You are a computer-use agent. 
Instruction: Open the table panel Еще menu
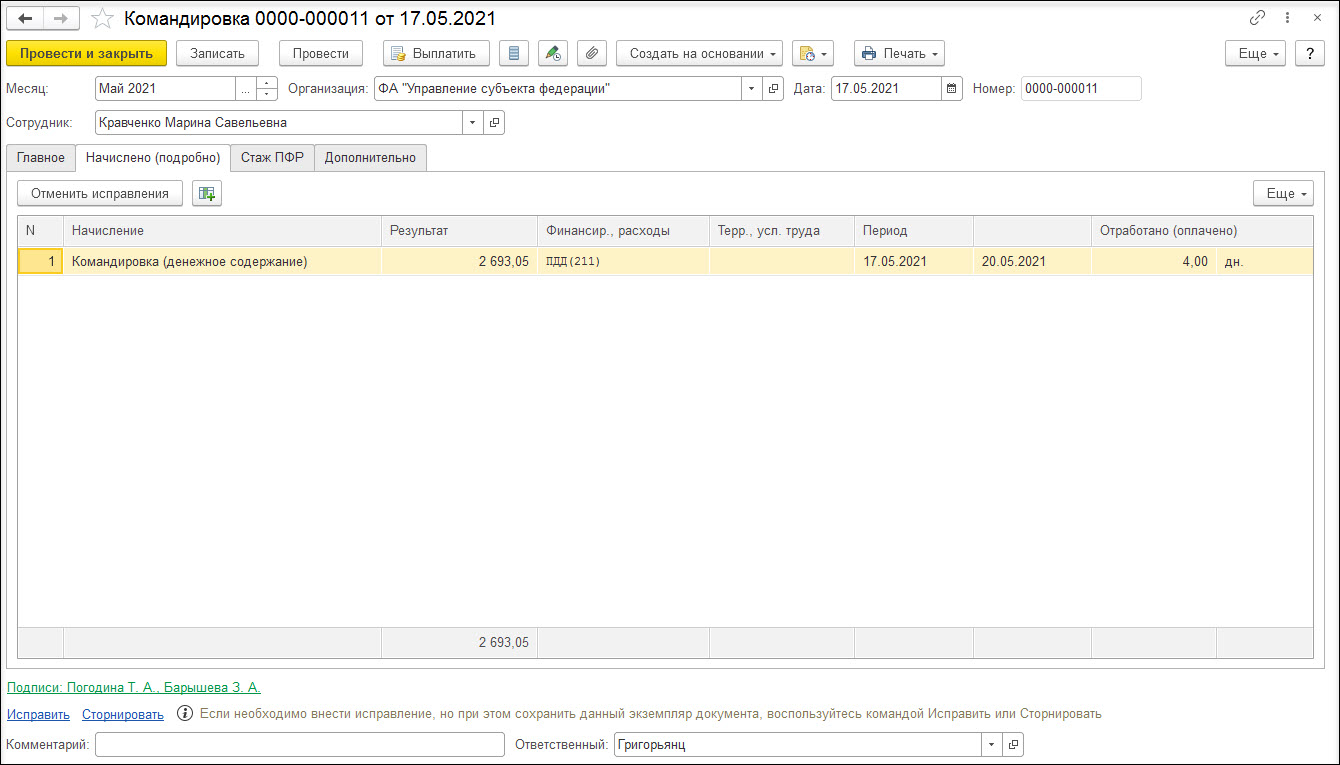click(x=1283, y=193)
